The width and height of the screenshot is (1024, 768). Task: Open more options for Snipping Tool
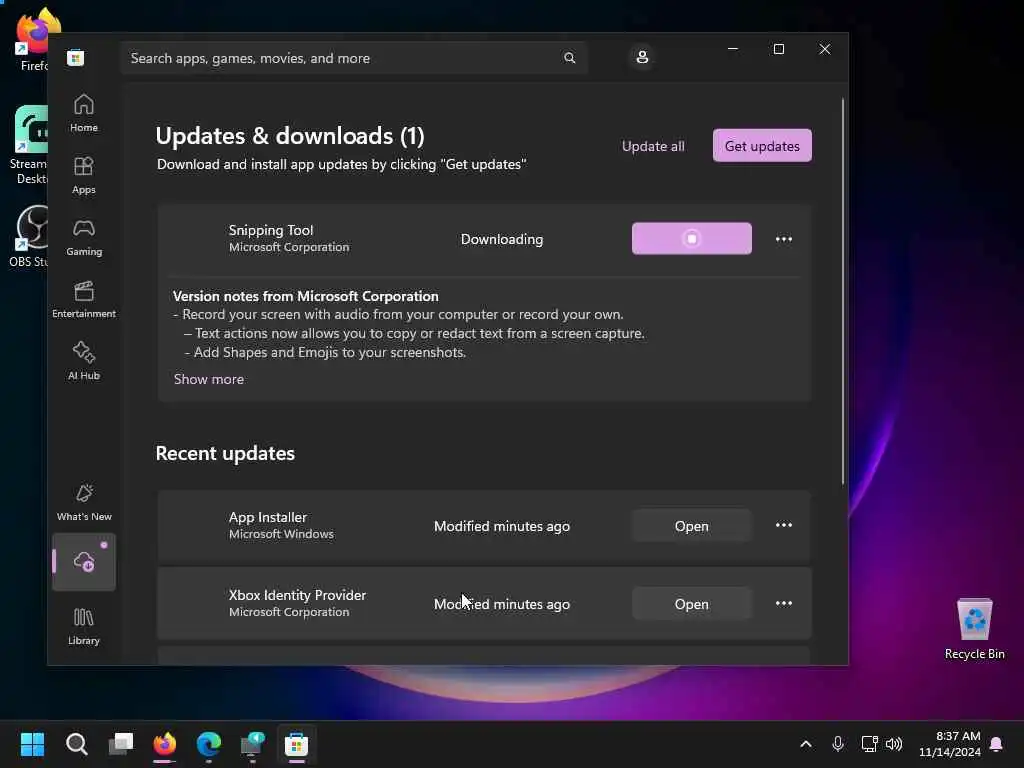[784, 239]
